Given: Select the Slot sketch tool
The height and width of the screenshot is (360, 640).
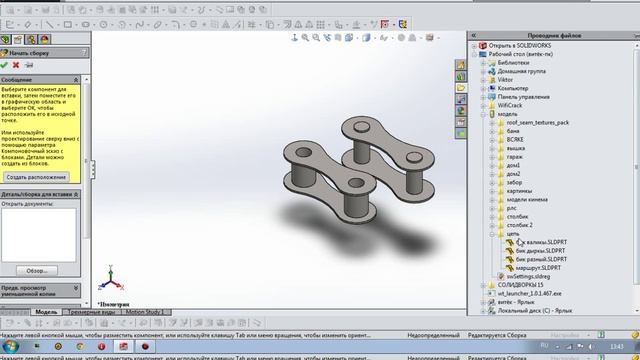Looking at the screenshot, I should pyautogui.click(x=85, y=24).
